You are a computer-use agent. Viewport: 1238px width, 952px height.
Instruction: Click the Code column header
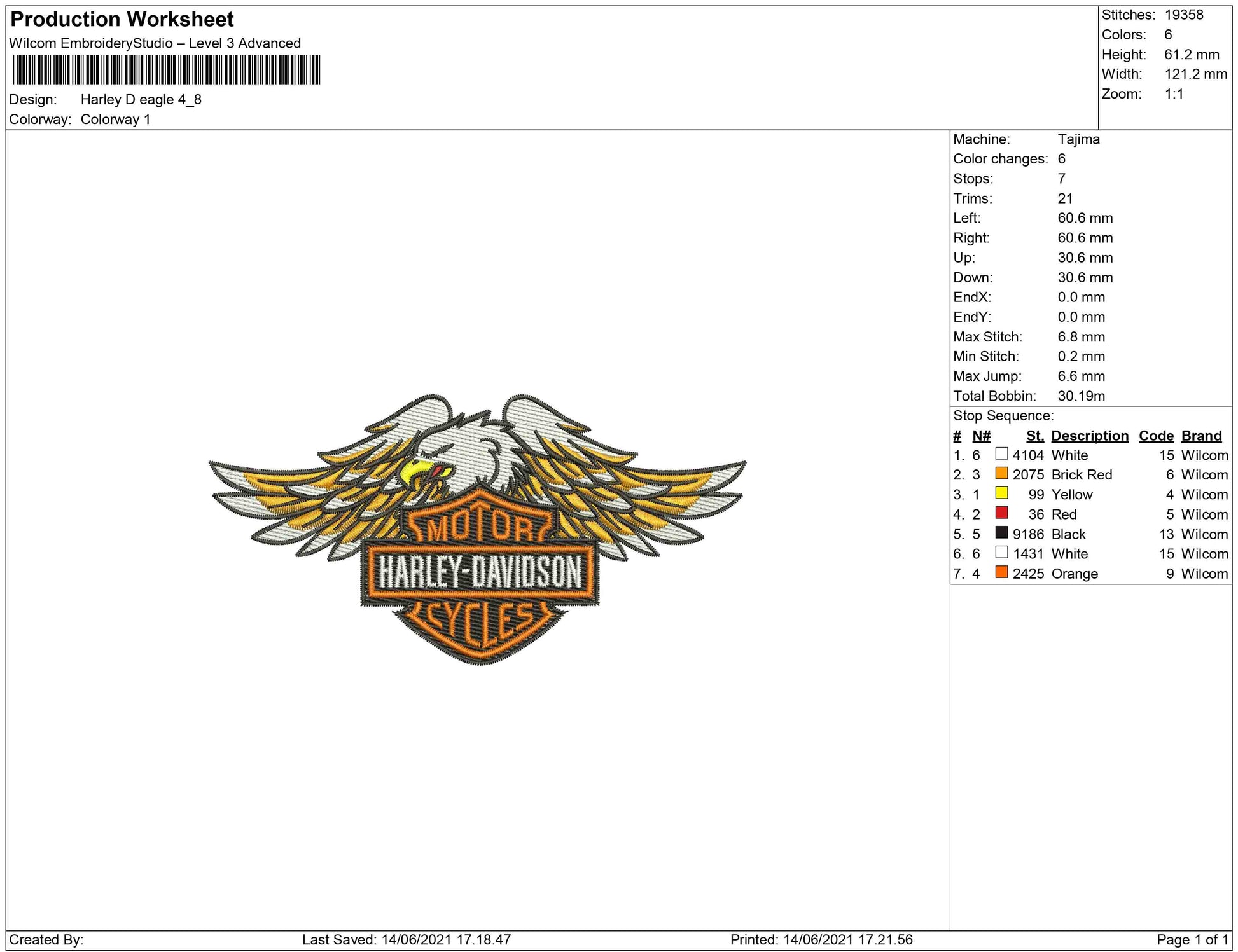[x=1155, y=436]
